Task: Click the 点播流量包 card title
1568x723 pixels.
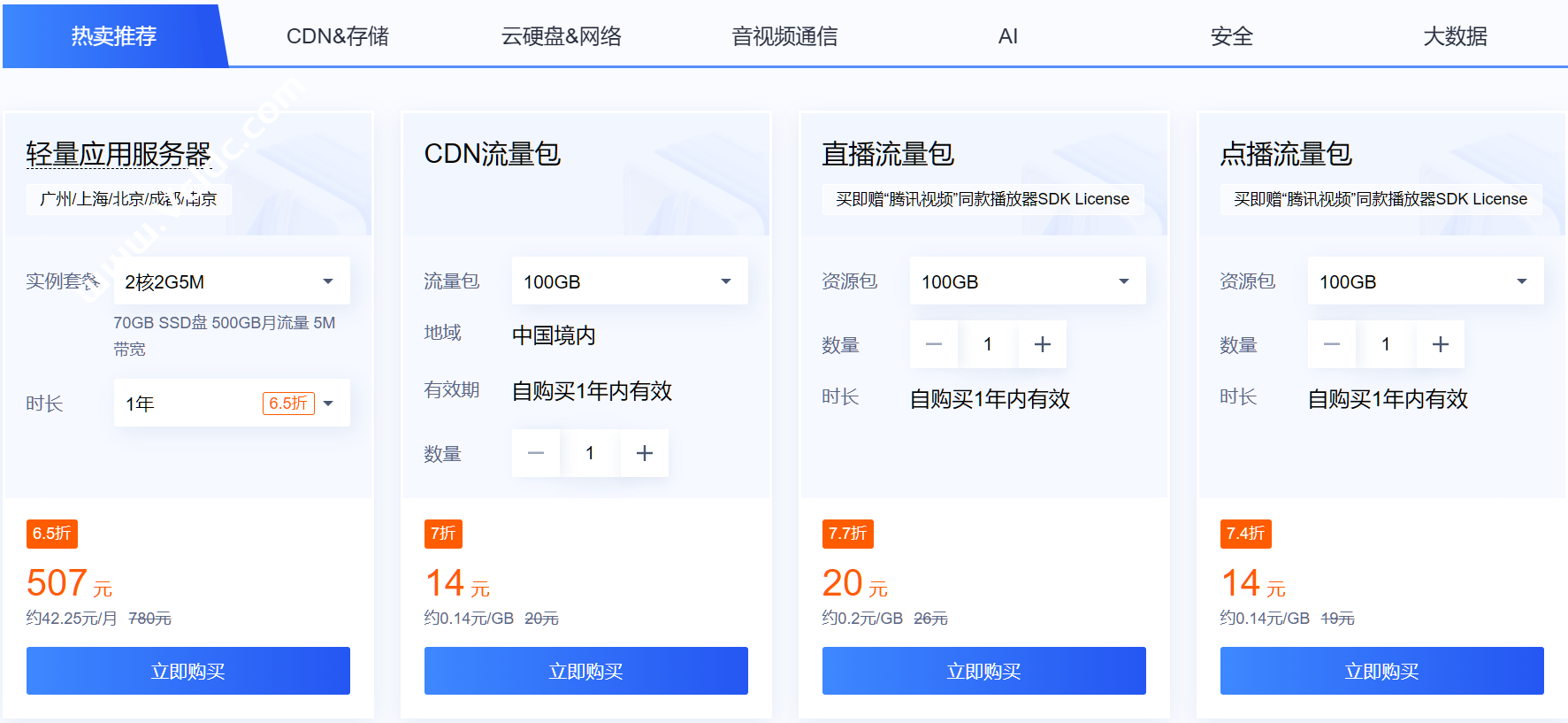Action: (1286, 154)
